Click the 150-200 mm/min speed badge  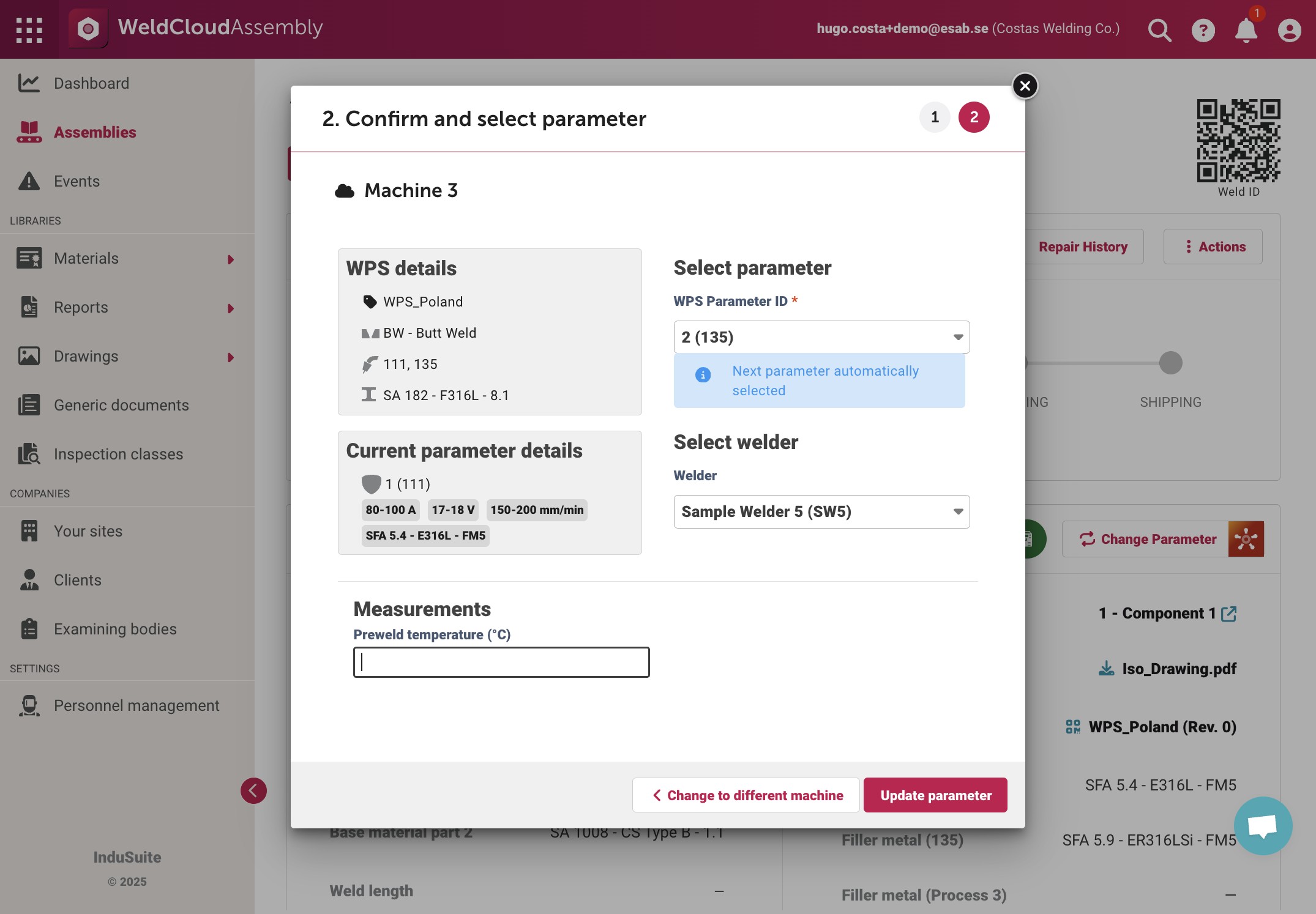click(x=537, y=510)
